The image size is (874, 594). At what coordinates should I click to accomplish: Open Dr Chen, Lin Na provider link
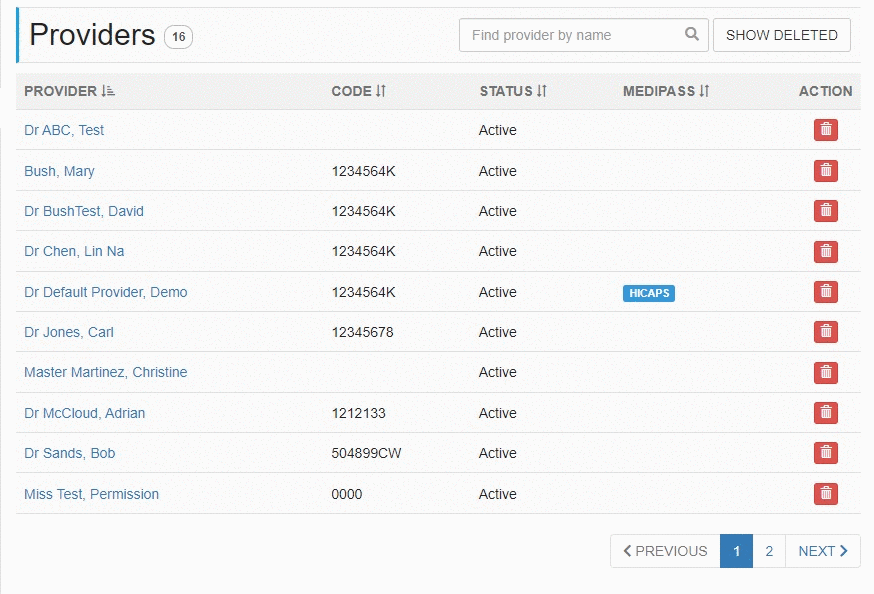coord(74,251)
